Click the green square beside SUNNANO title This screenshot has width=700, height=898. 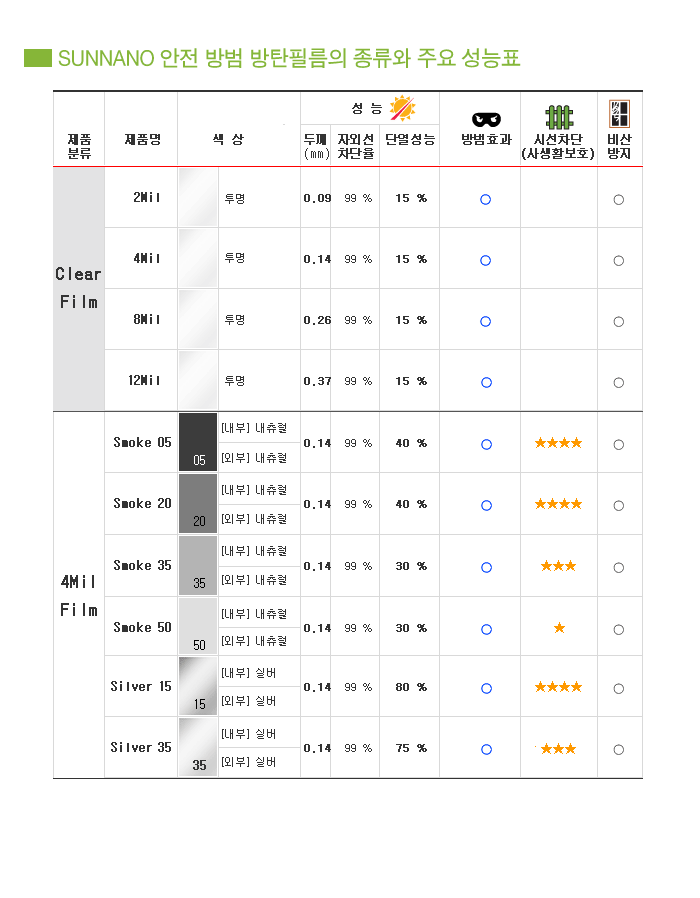pos(38,58)
